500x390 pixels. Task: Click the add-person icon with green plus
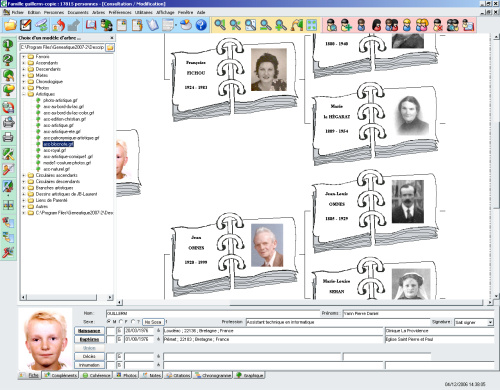click(x=346, y=25)
